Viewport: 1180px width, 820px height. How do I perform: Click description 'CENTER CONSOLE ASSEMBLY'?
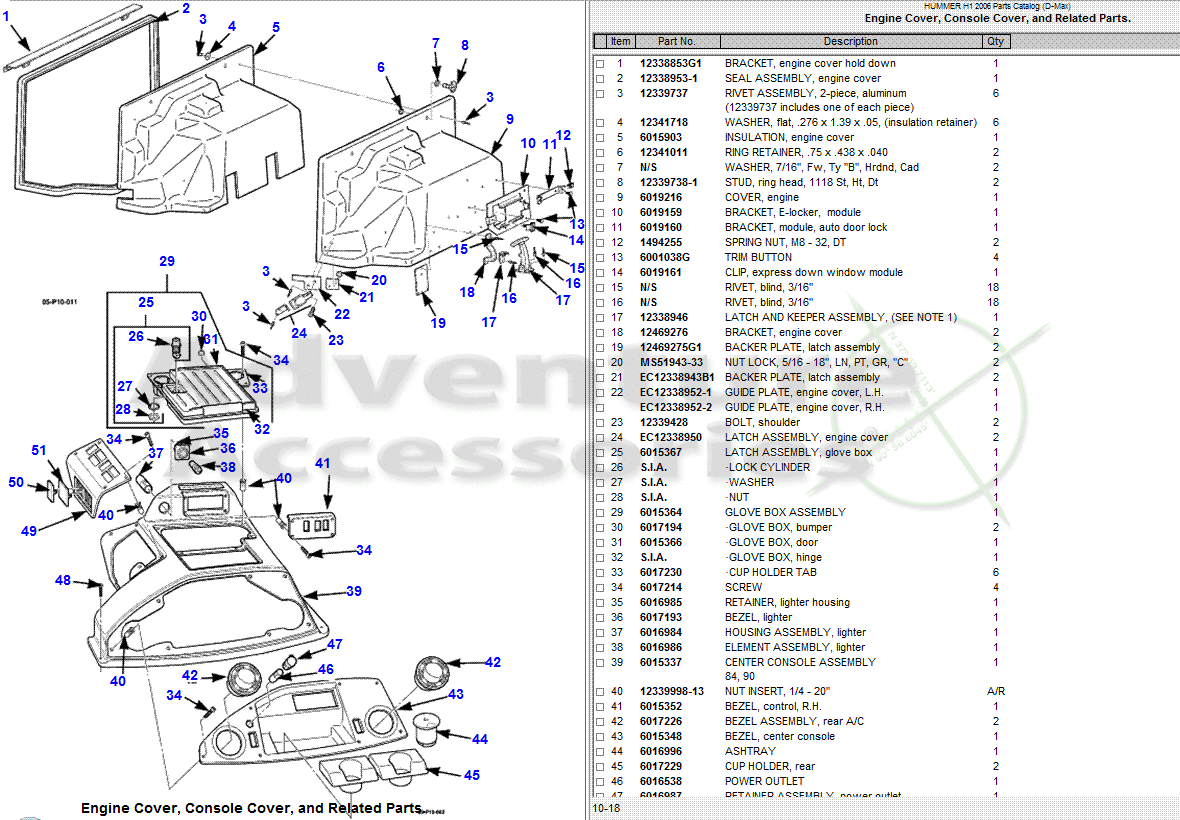800,663
